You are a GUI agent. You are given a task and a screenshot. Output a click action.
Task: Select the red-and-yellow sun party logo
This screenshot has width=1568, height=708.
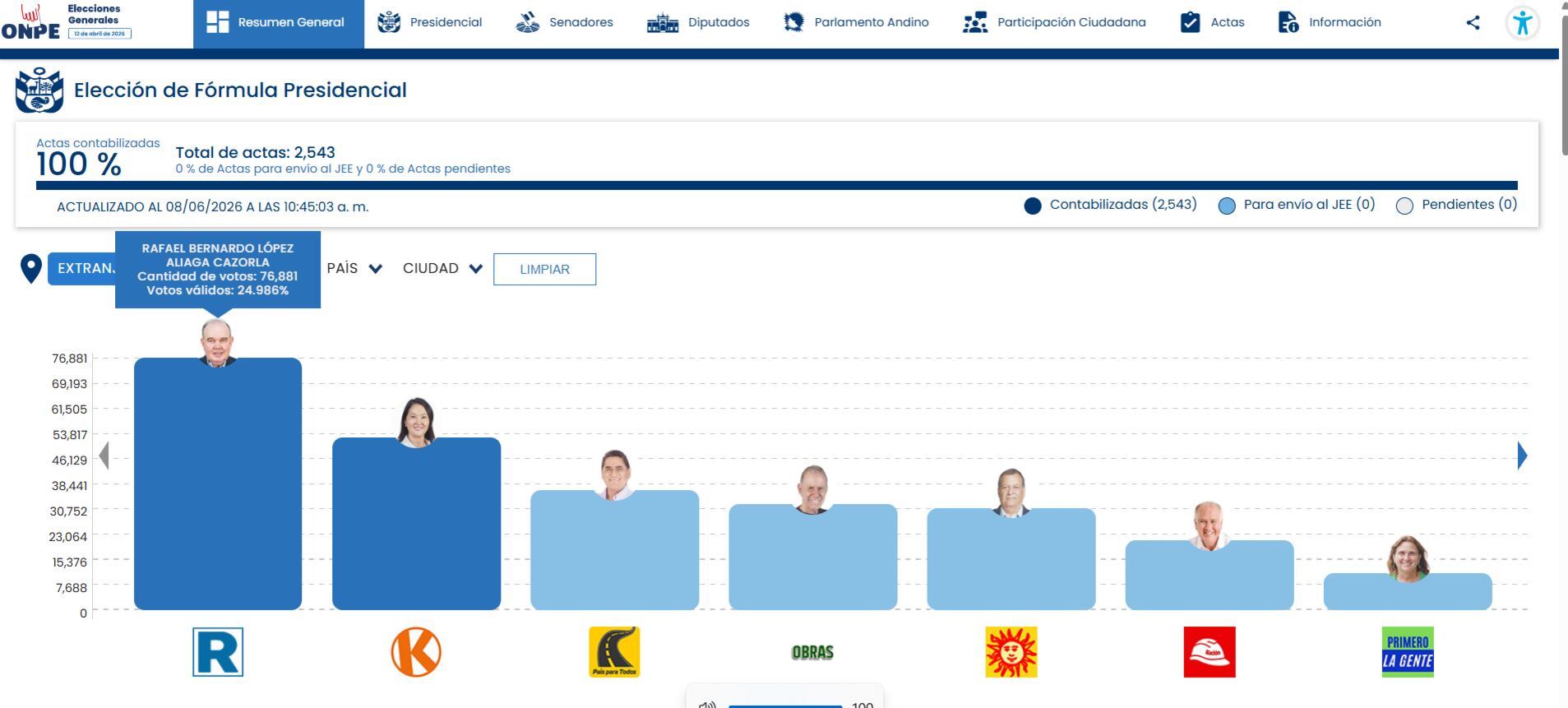pyautogui.click(x=1011, y=652)
